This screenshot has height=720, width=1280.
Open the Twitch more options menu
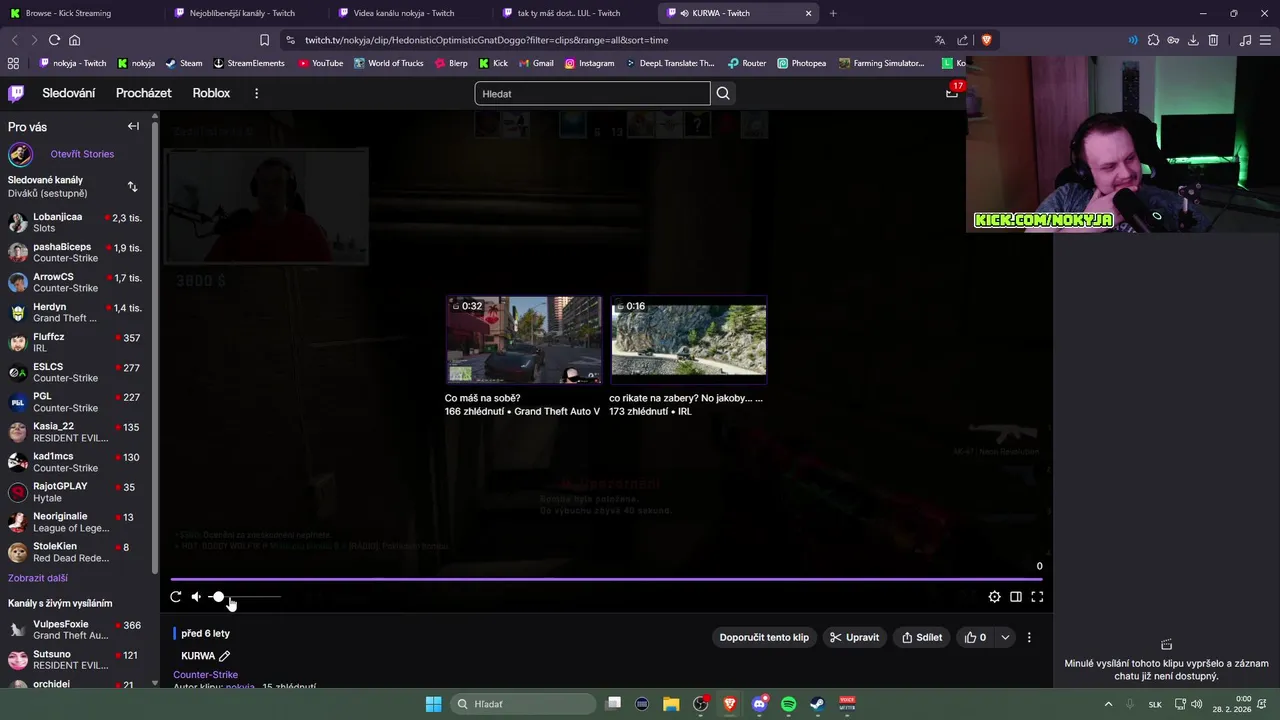256,93
